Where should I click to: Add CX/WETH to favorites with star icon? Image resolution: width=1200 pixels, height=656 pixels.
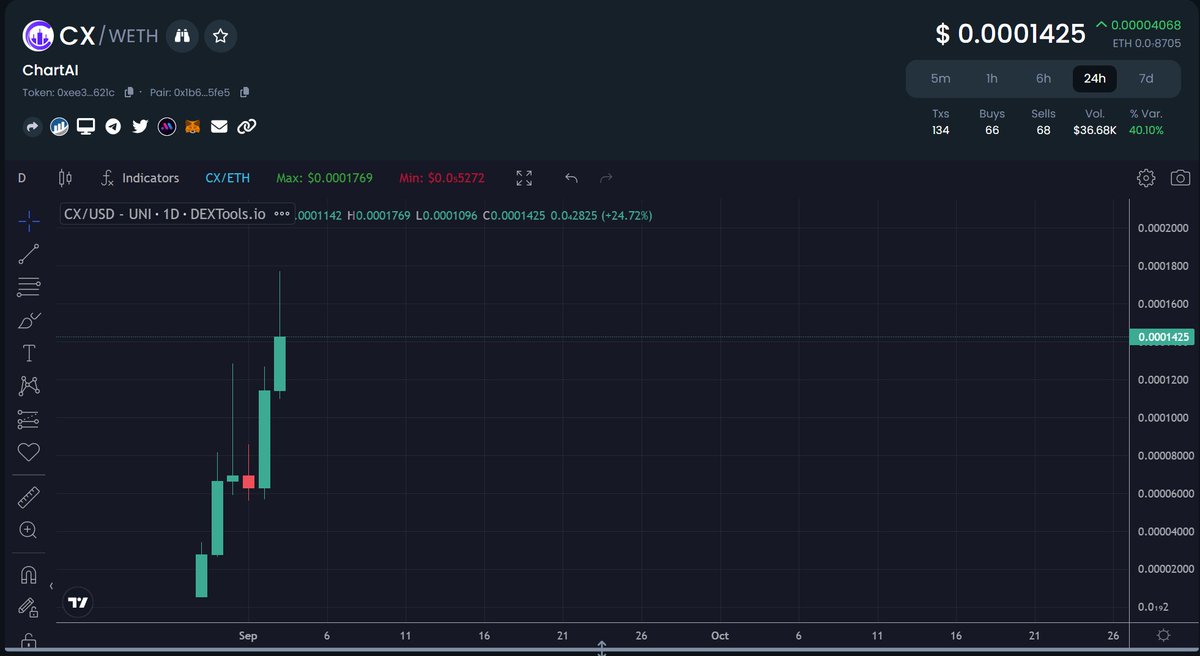point(220,36)
